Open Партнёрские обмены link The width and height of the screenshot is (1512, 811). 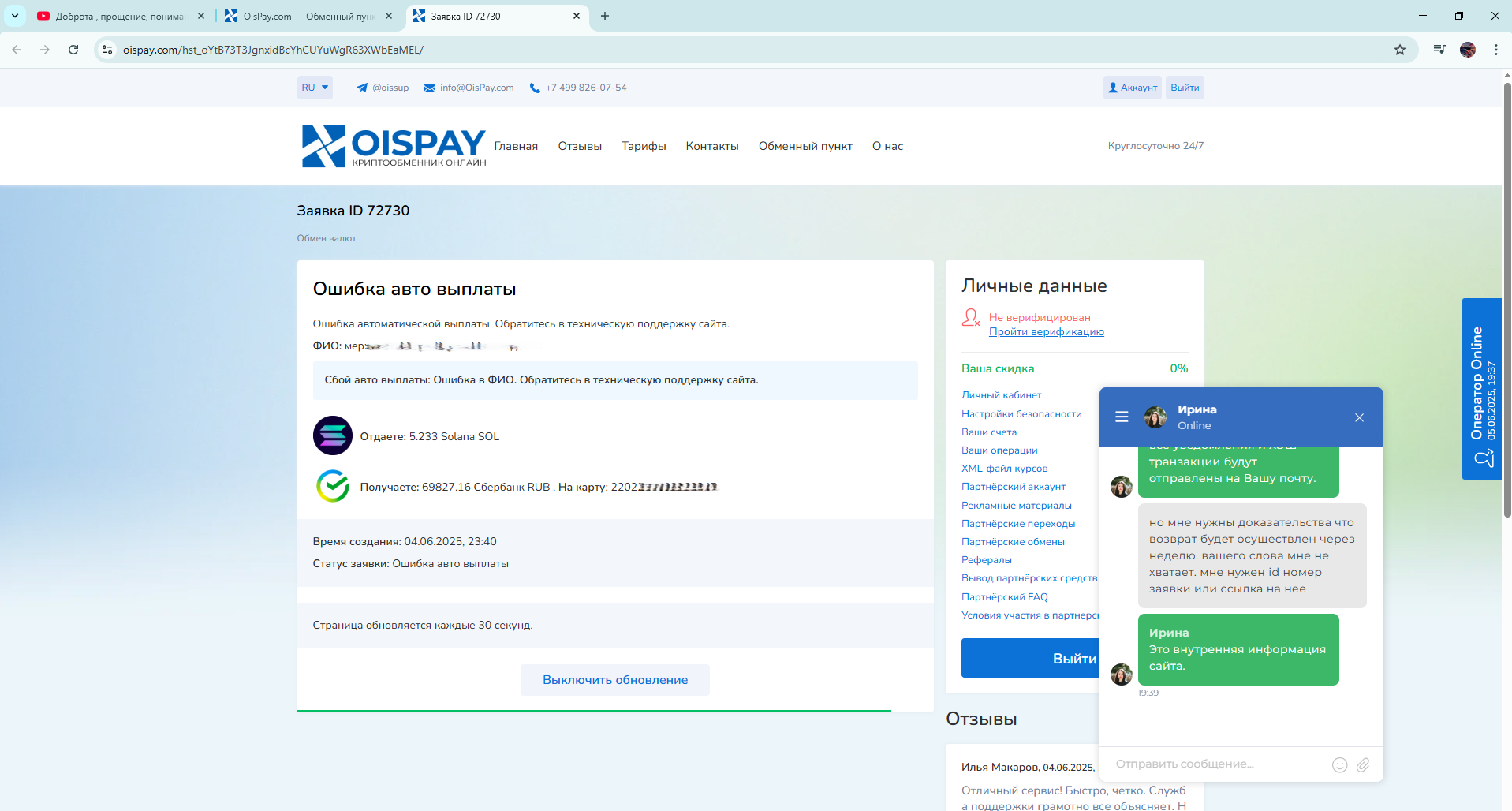1013,542
